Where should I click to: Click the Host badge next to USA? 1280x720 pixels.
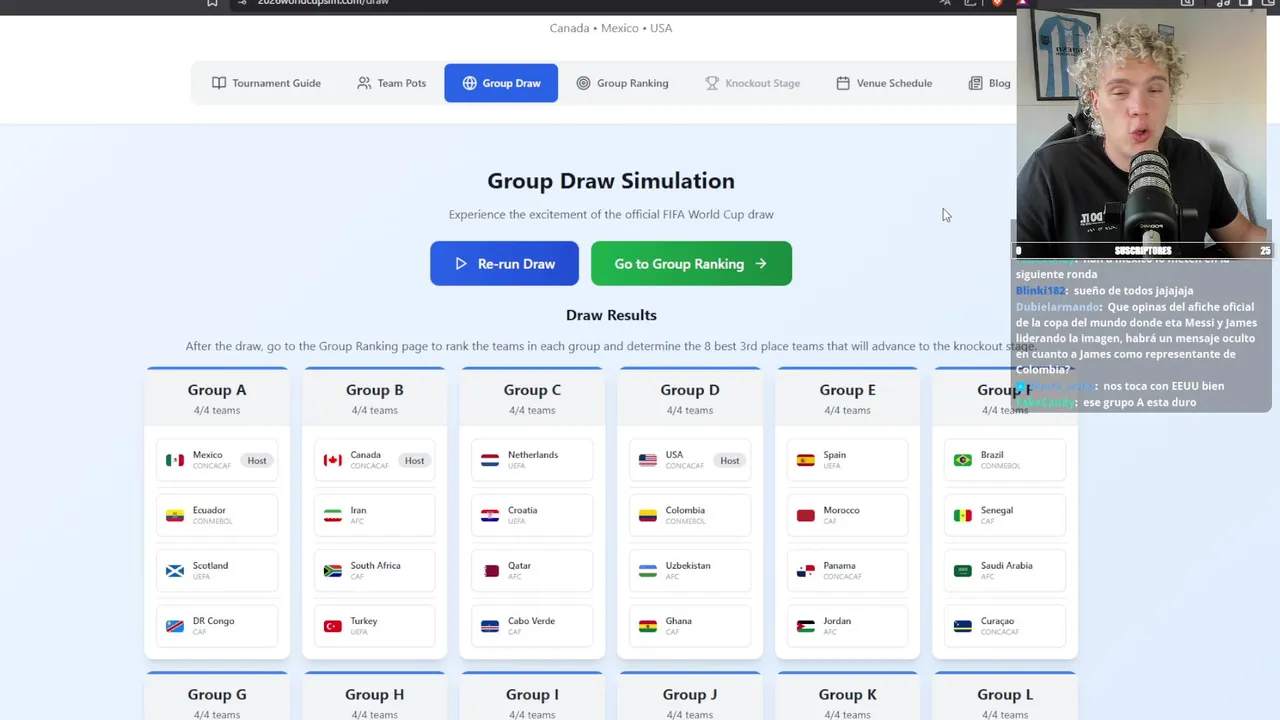click(x=730, y=461)
